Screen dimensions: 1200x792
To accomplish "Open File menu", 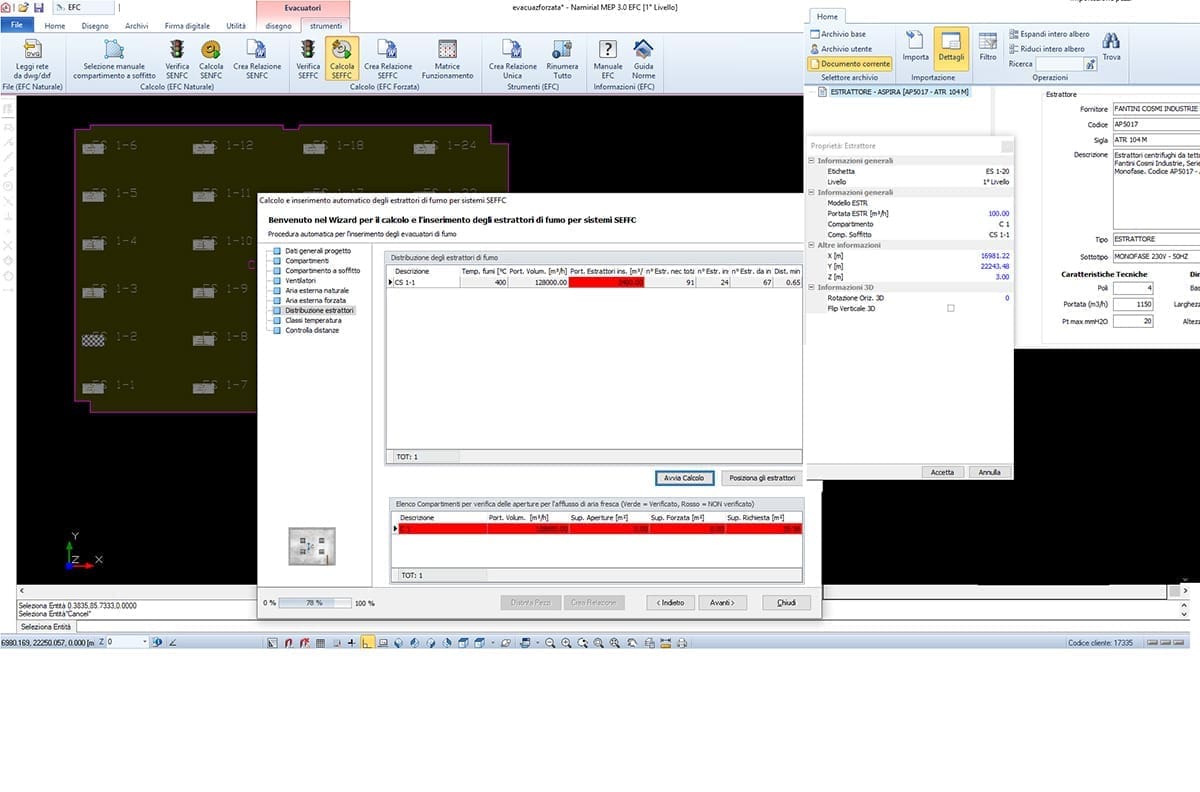I will (17, 26).
